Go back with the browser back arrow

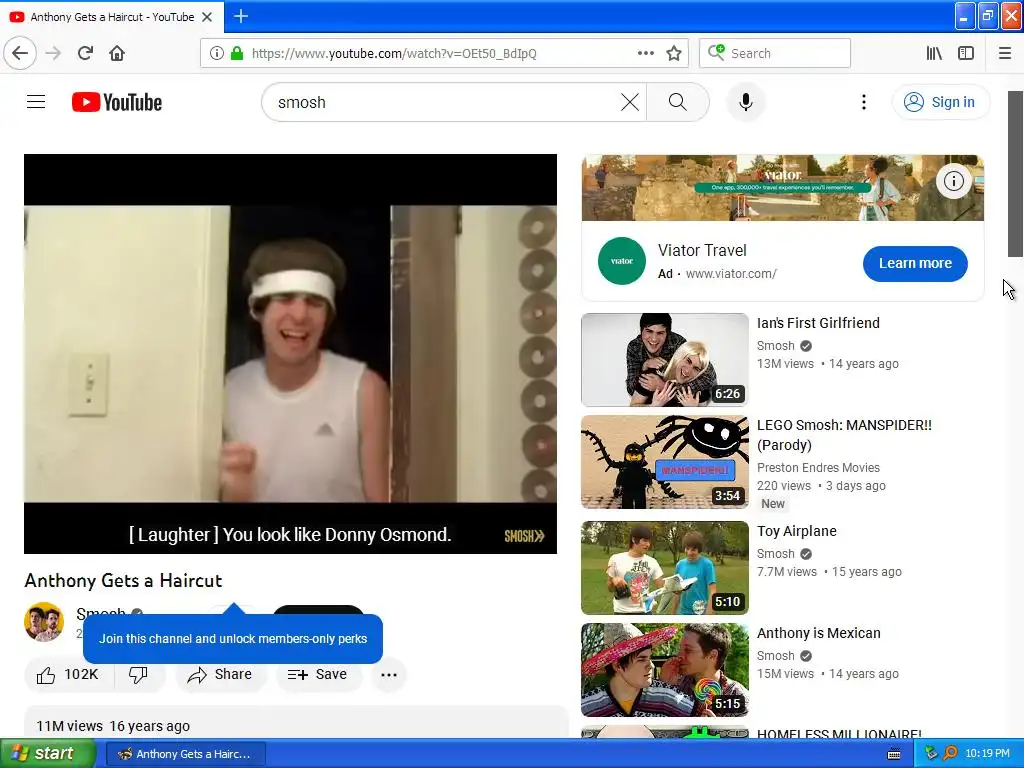click(x=20, y=53)
